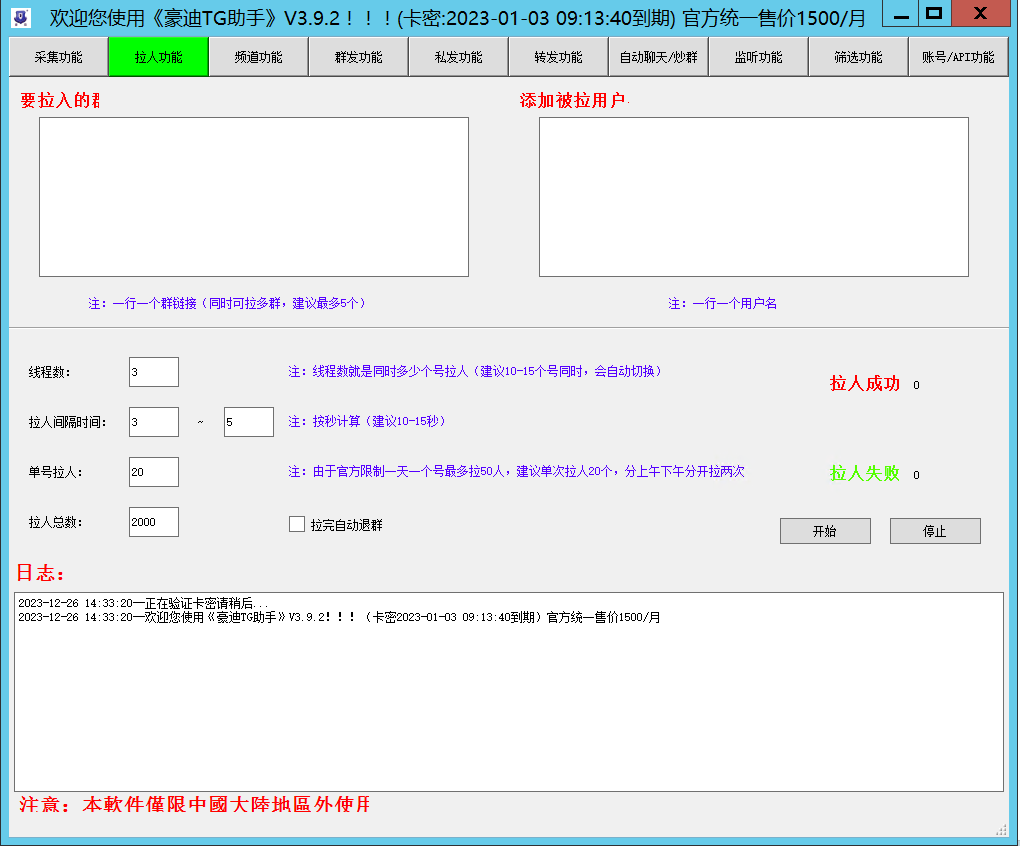Click the log line 正在验证卡密请稍后
The image size is (1020, 846).
point(143,603)
